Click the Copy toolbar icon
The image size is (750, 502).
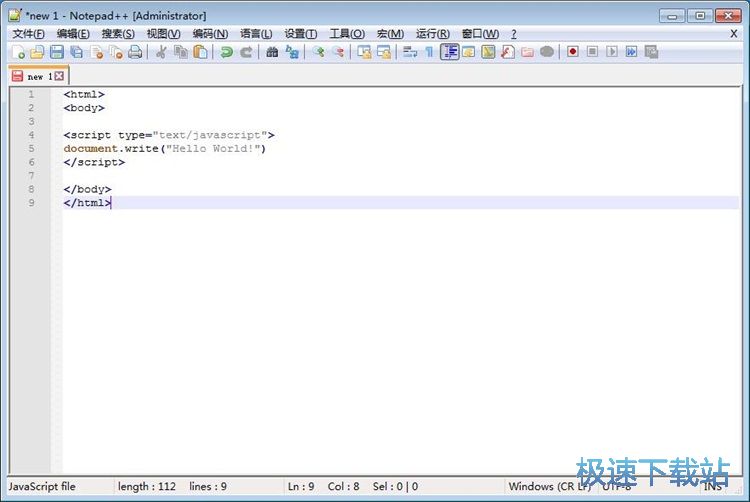[181, 52]
